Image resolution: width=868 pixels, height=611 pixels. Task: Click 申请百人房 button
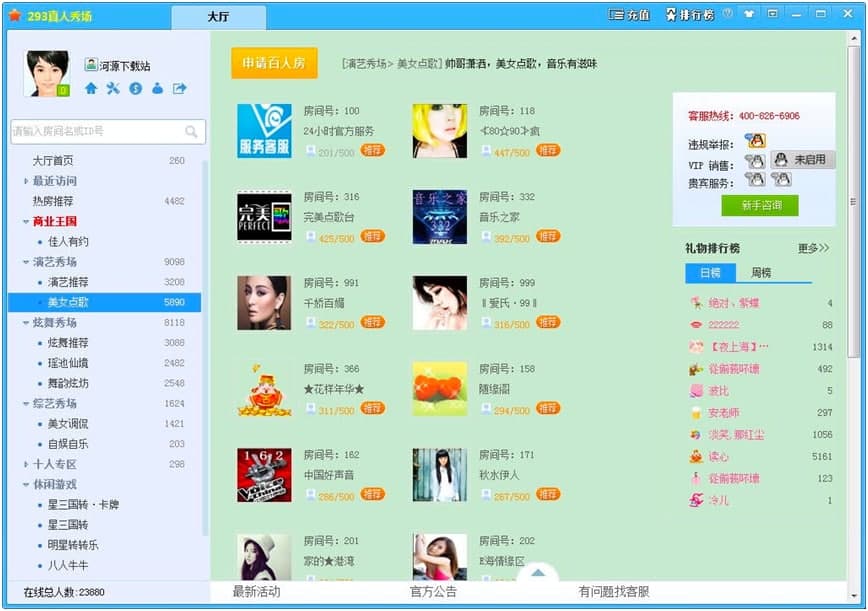pos(274,63)
